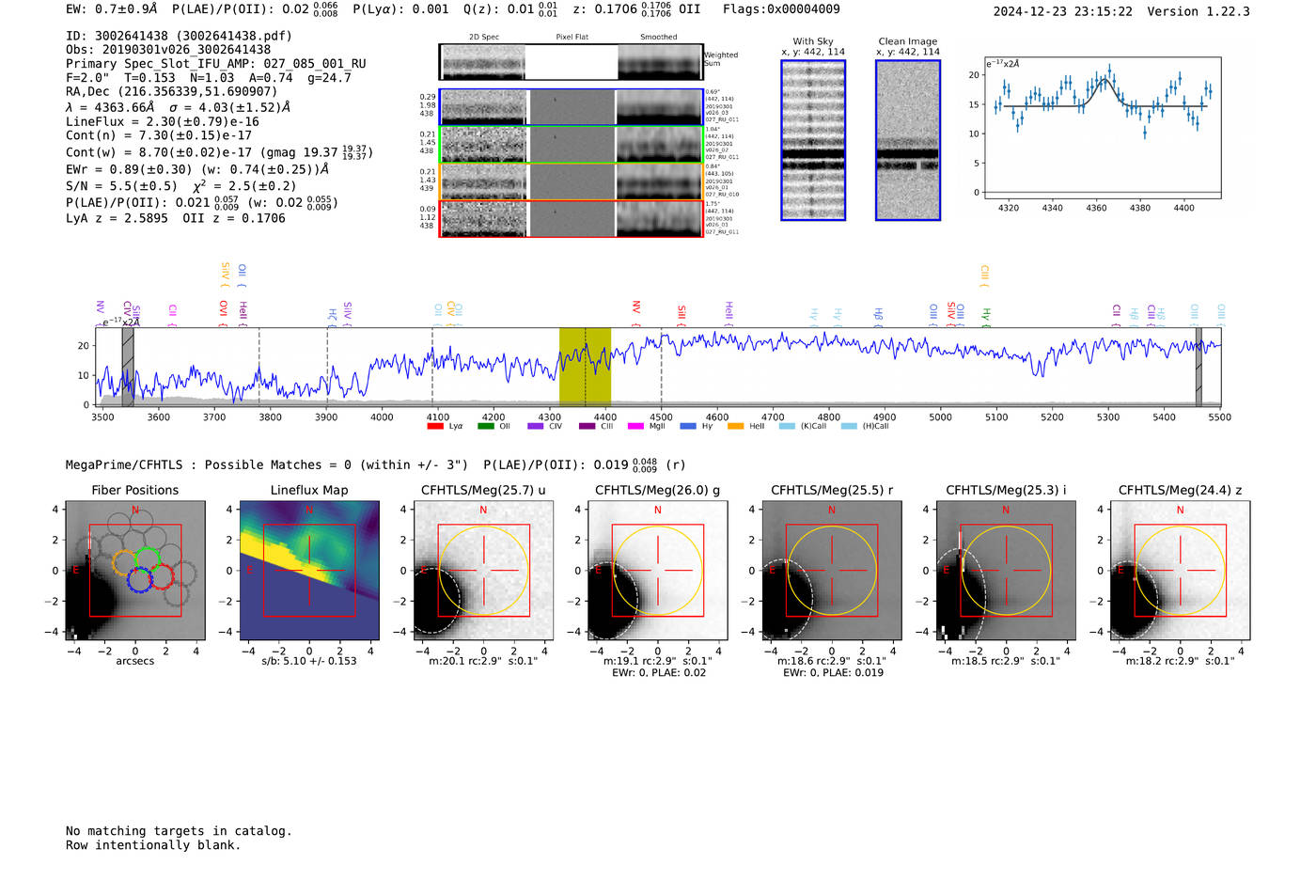Open the CFHTLS/Meg(24.4) z image
The width and height of the screenshot is (1316, 896).
point(1181,571)
